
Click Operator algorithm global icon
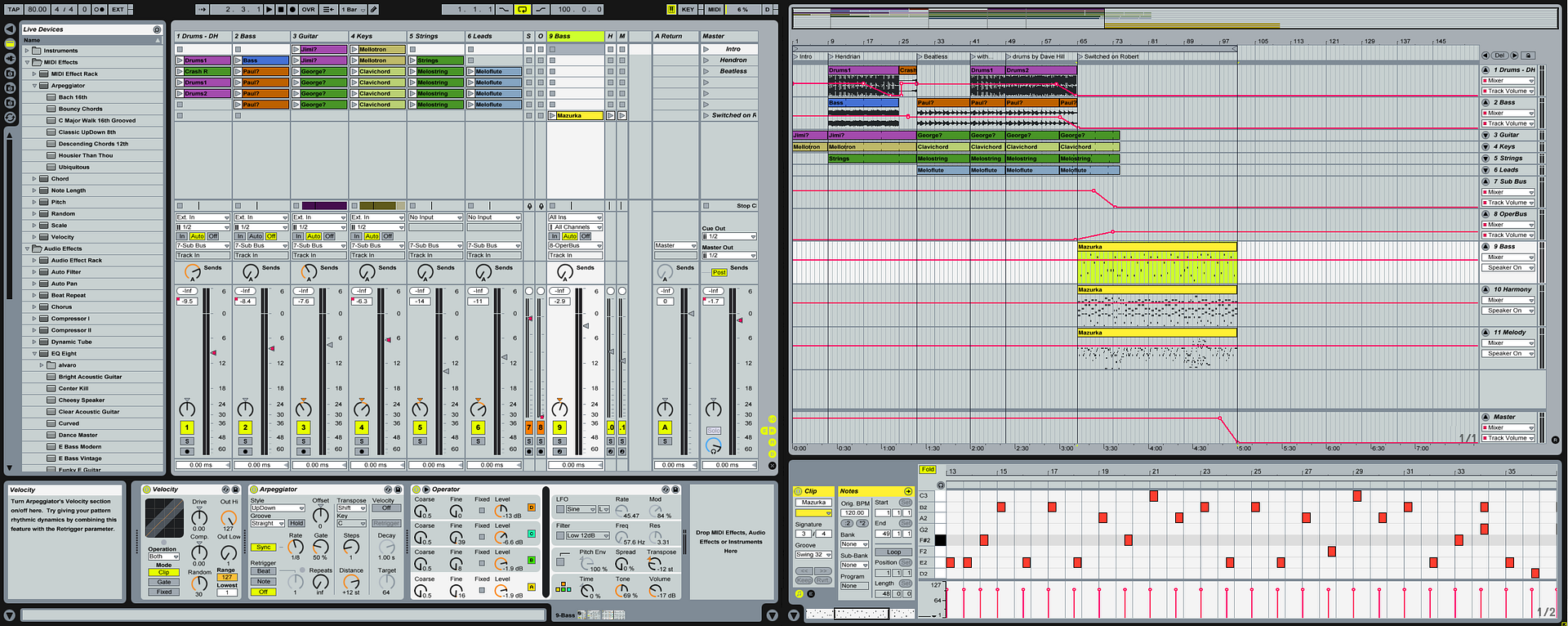pos(563,587)
